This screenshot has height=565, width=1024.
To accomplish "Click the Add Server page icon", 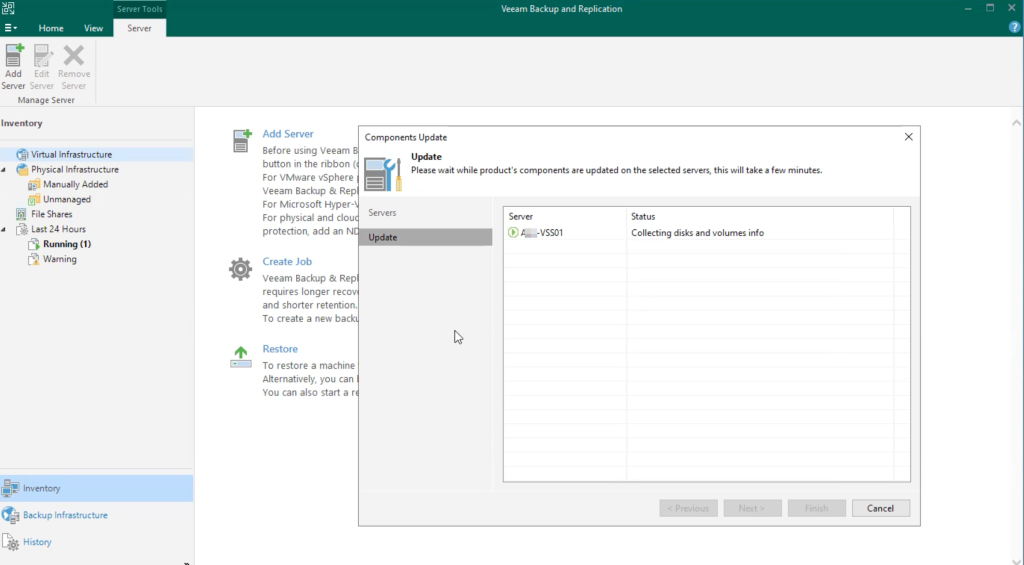I will click(241, 140).
